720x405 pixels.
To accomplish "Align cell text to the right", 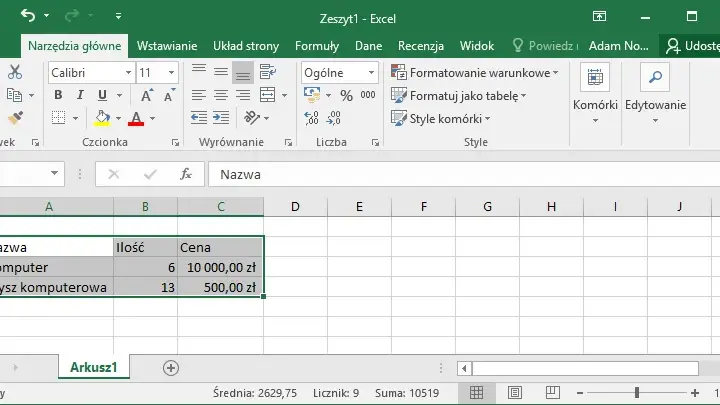I will pos(243,95).
